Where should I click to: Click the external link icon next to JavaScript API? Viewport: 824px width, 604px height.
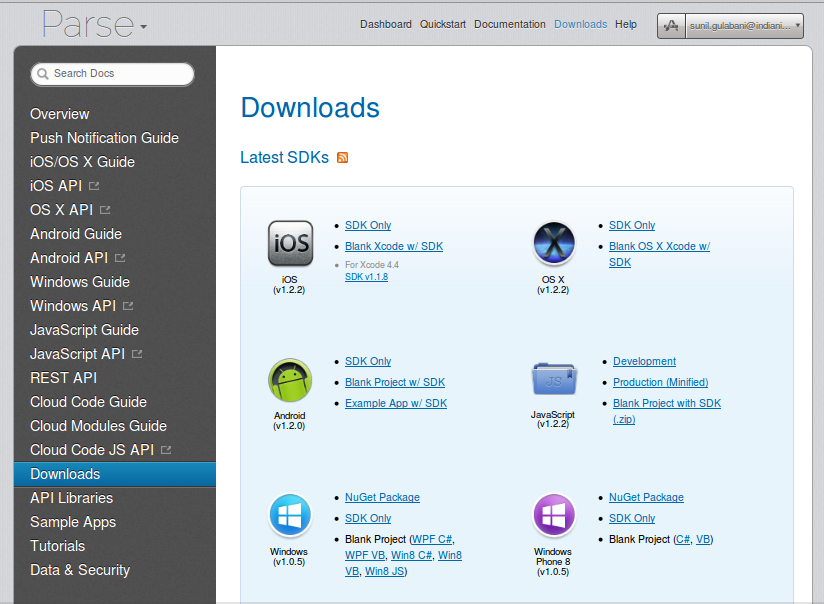click(x=137, y=354)
